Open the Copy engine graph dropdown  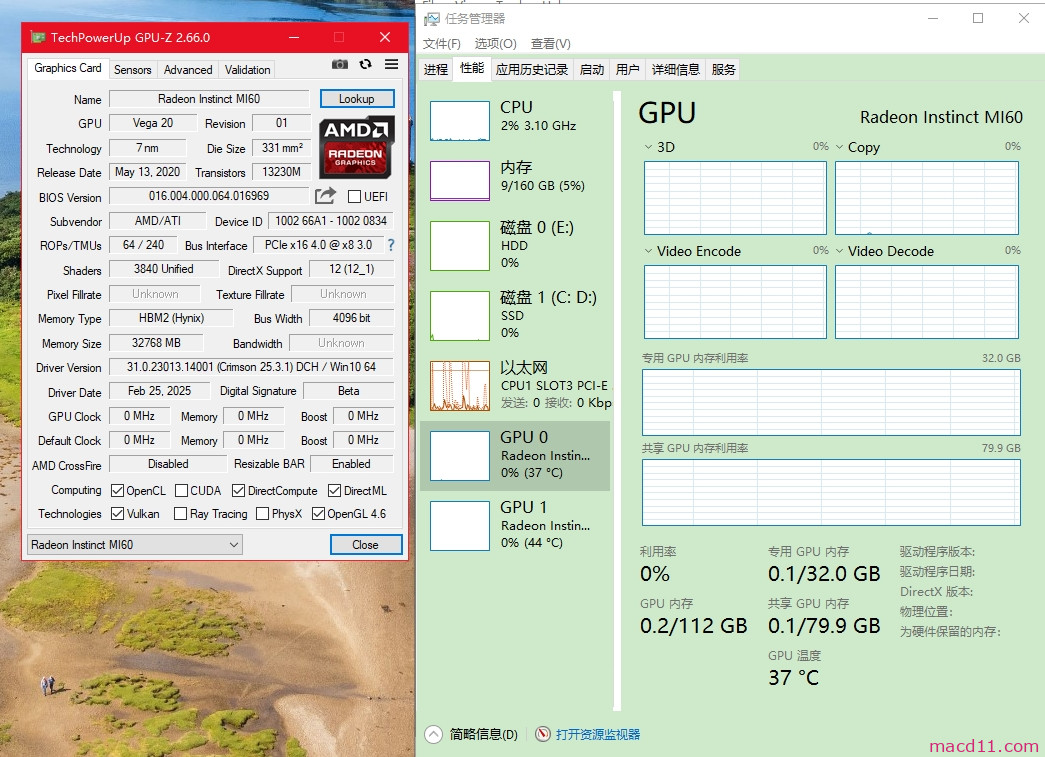point(839,147)
